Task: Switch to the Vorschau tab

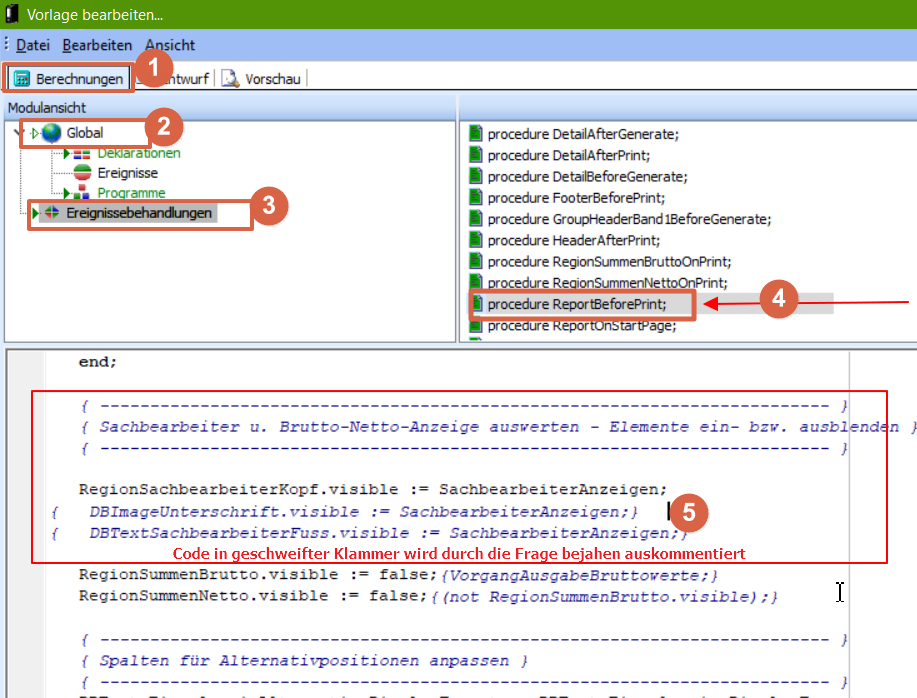Action: (x=262, y=78)
